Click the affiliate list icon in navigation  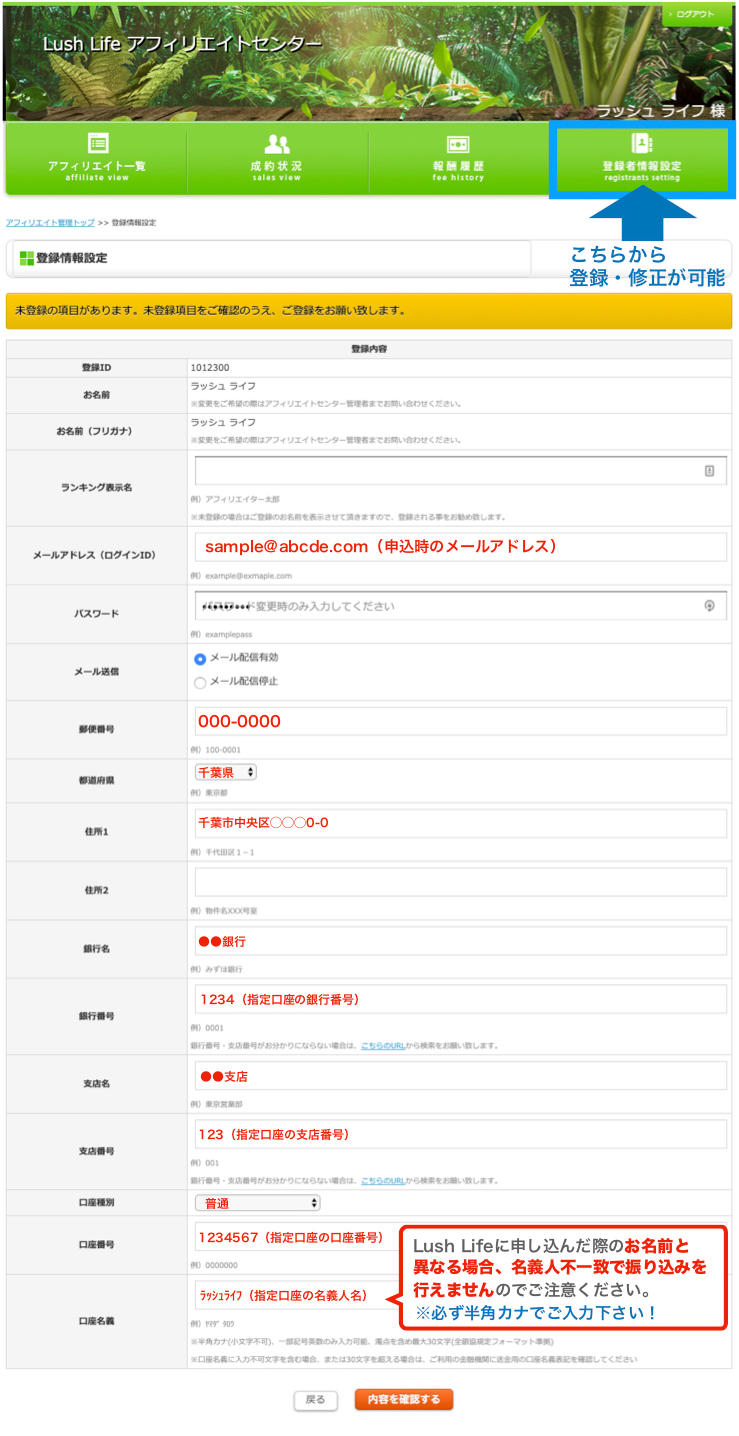coord(97,143)
